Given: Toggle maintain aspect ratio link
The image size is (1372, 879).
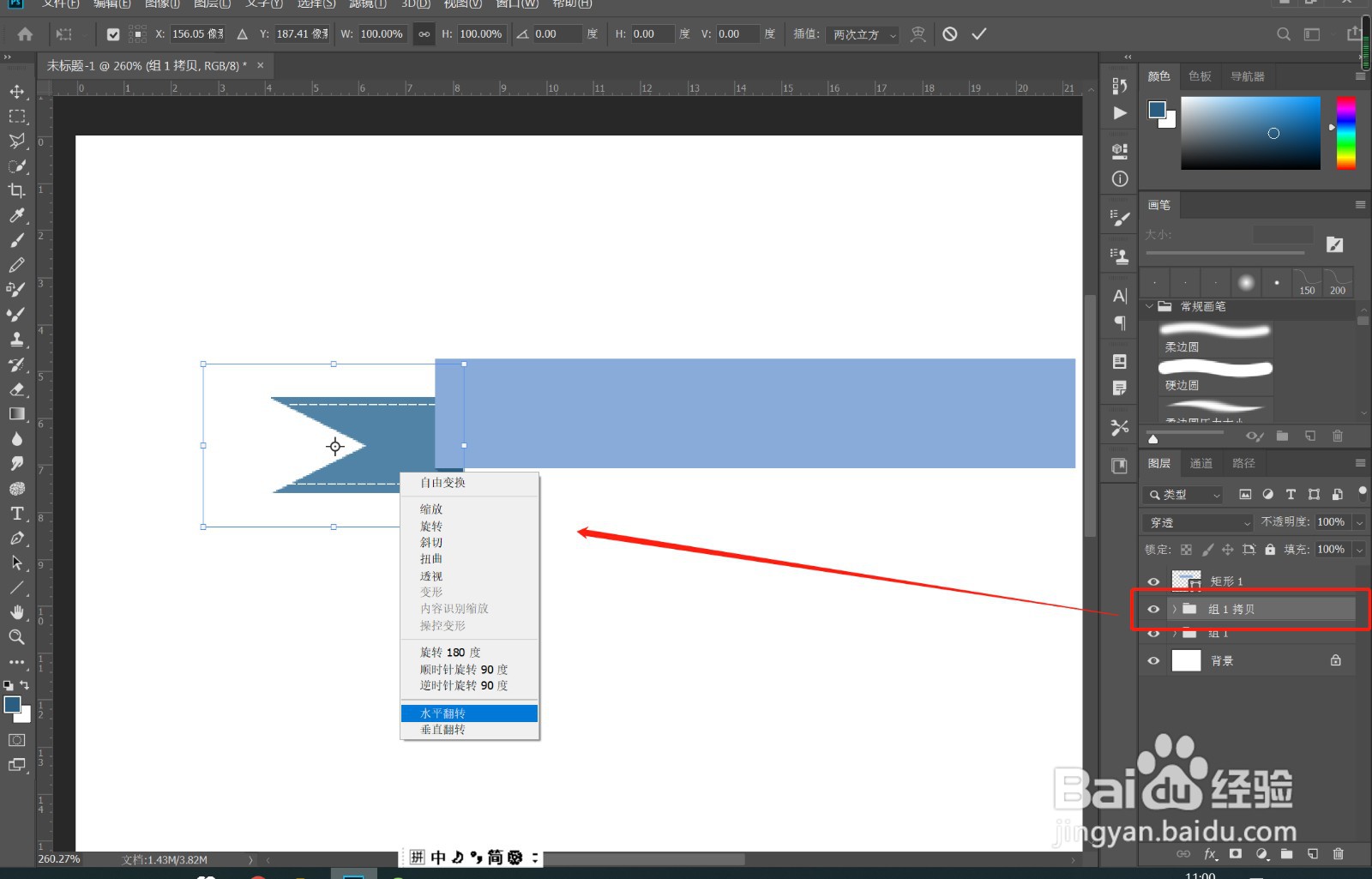Looking at the screenshot, I should pos(424,34).
